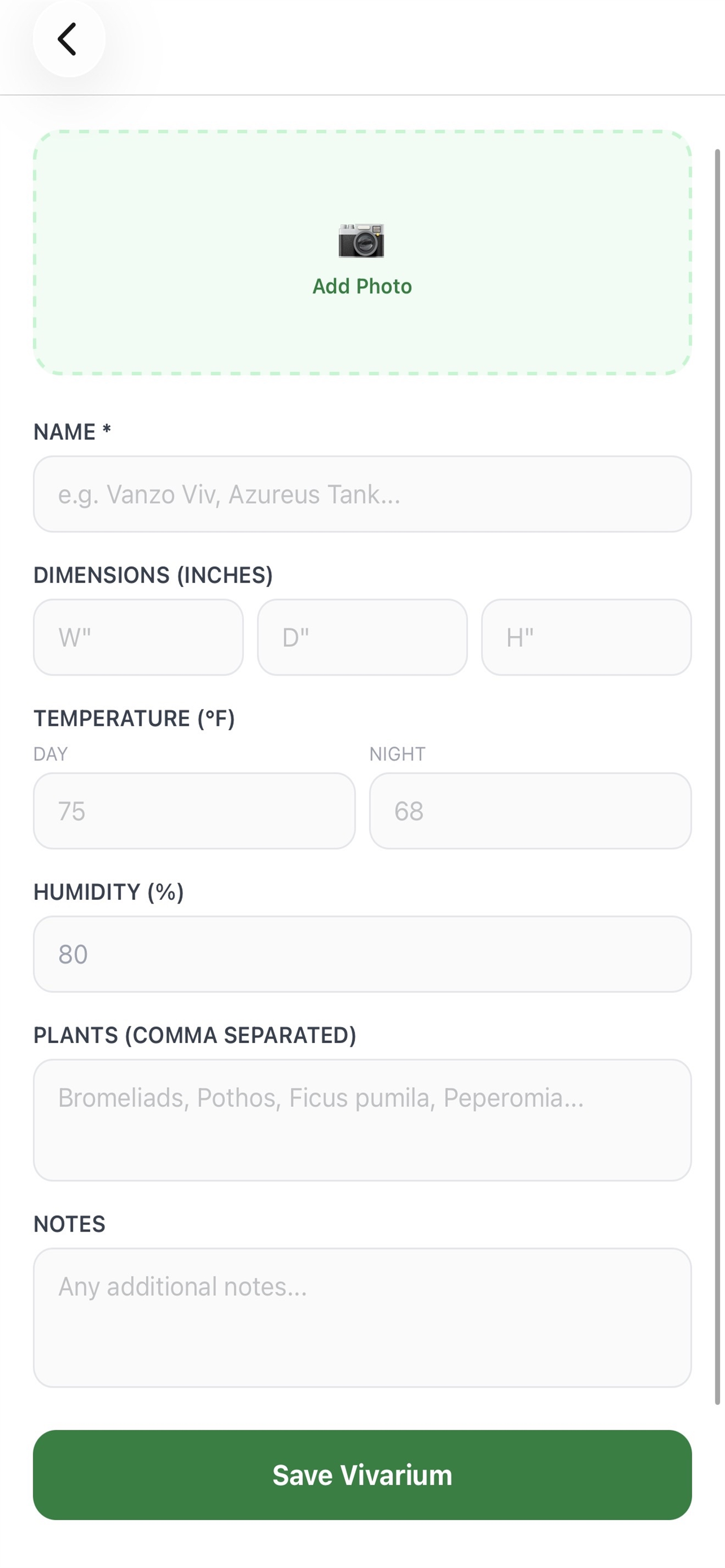Tap the back arrow button

68,40
